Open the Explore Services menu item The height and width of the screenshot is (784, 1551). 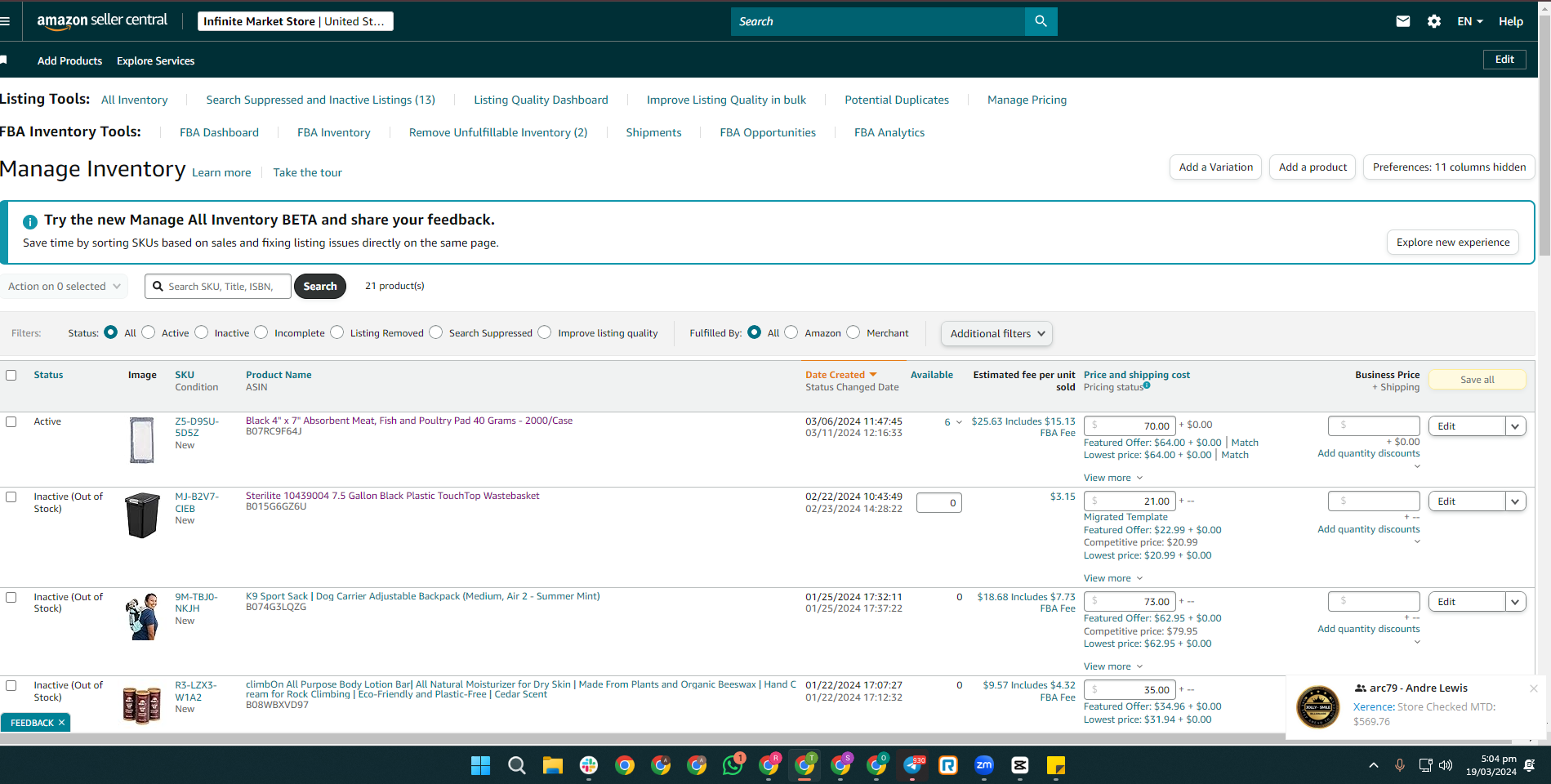tap(155, 60)
